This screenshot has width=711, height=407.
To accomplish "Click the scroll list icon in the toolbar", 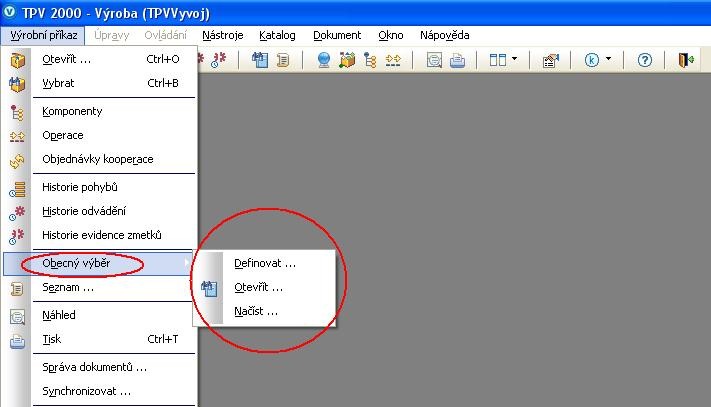I will pos(283,60).
